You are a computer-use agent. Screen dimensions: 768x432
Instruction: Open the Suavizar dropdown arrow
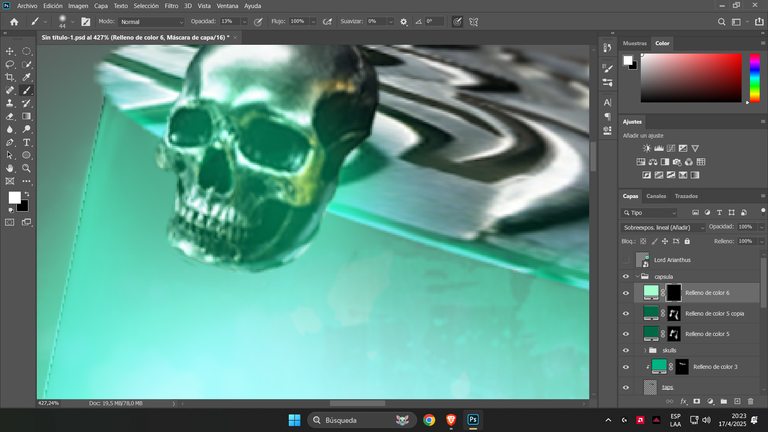[391, 22]
